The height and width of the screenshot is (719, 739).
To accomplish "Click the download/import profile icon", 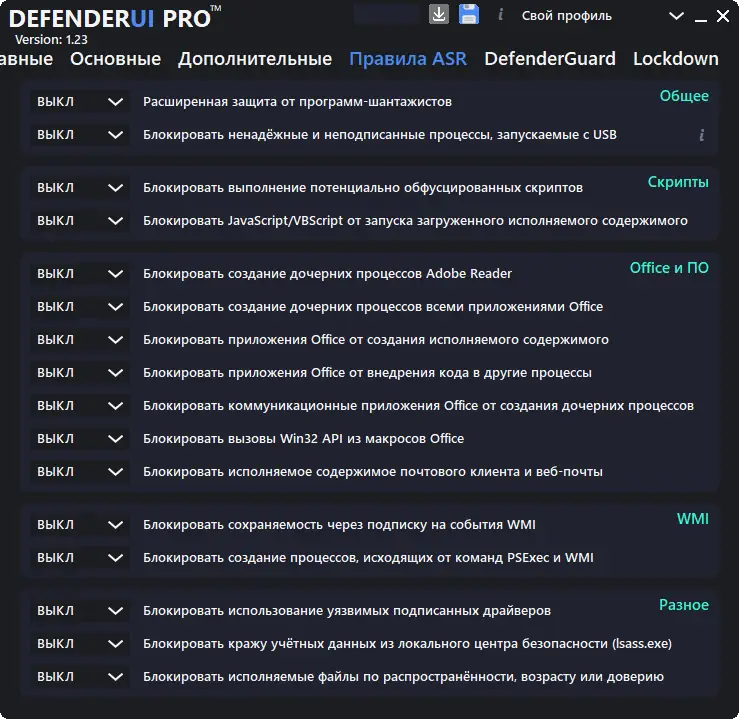I will (439, 15).
